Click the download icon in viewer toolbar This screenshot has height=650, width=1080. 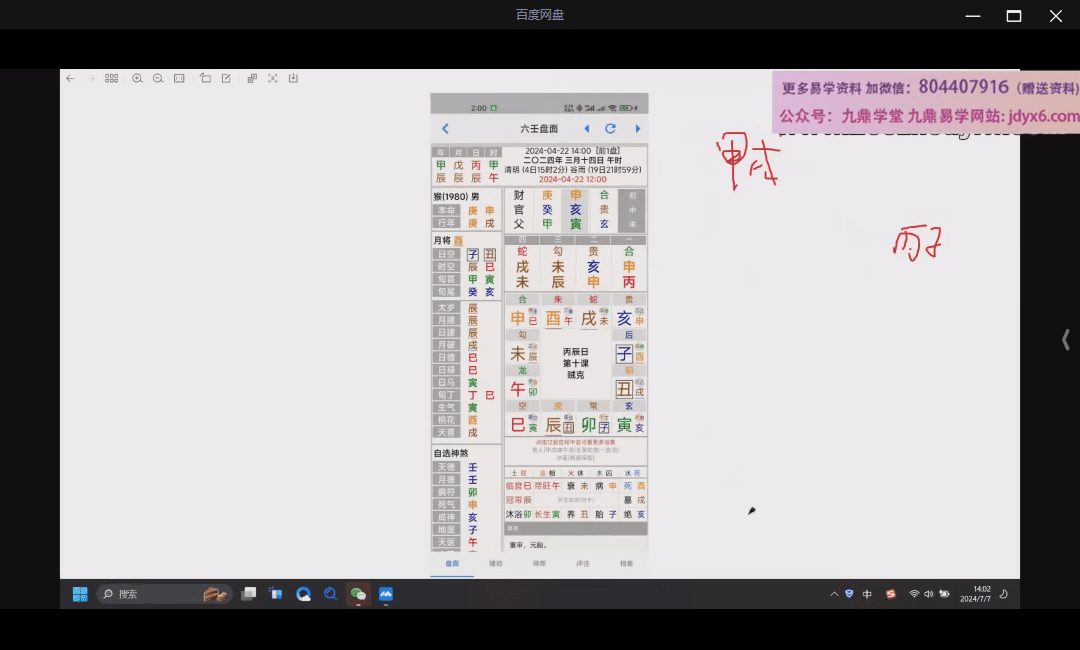pyautogui.click(x=293, y=78)
